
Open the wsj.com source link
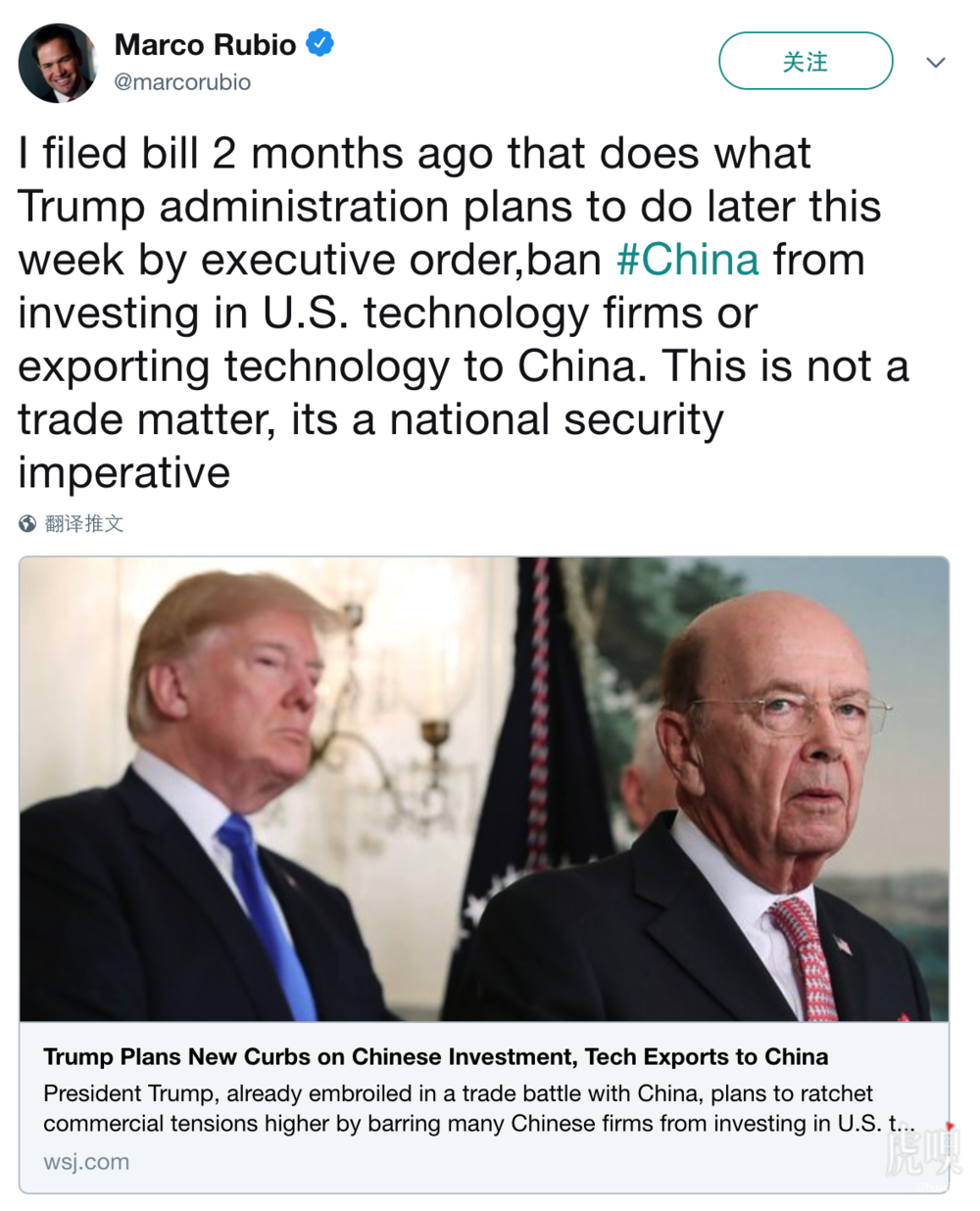click(x=86, y=1162)
